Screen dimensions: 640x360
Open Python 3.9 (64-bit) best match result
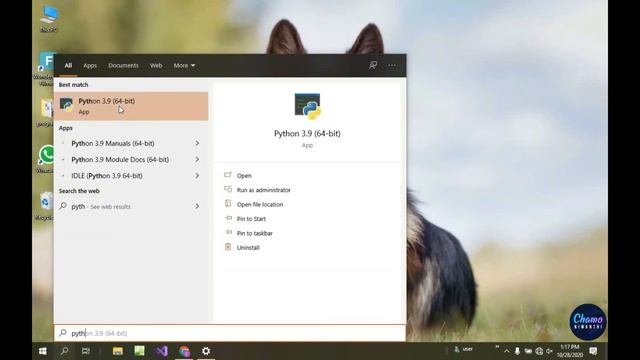(x=131, y=106)
